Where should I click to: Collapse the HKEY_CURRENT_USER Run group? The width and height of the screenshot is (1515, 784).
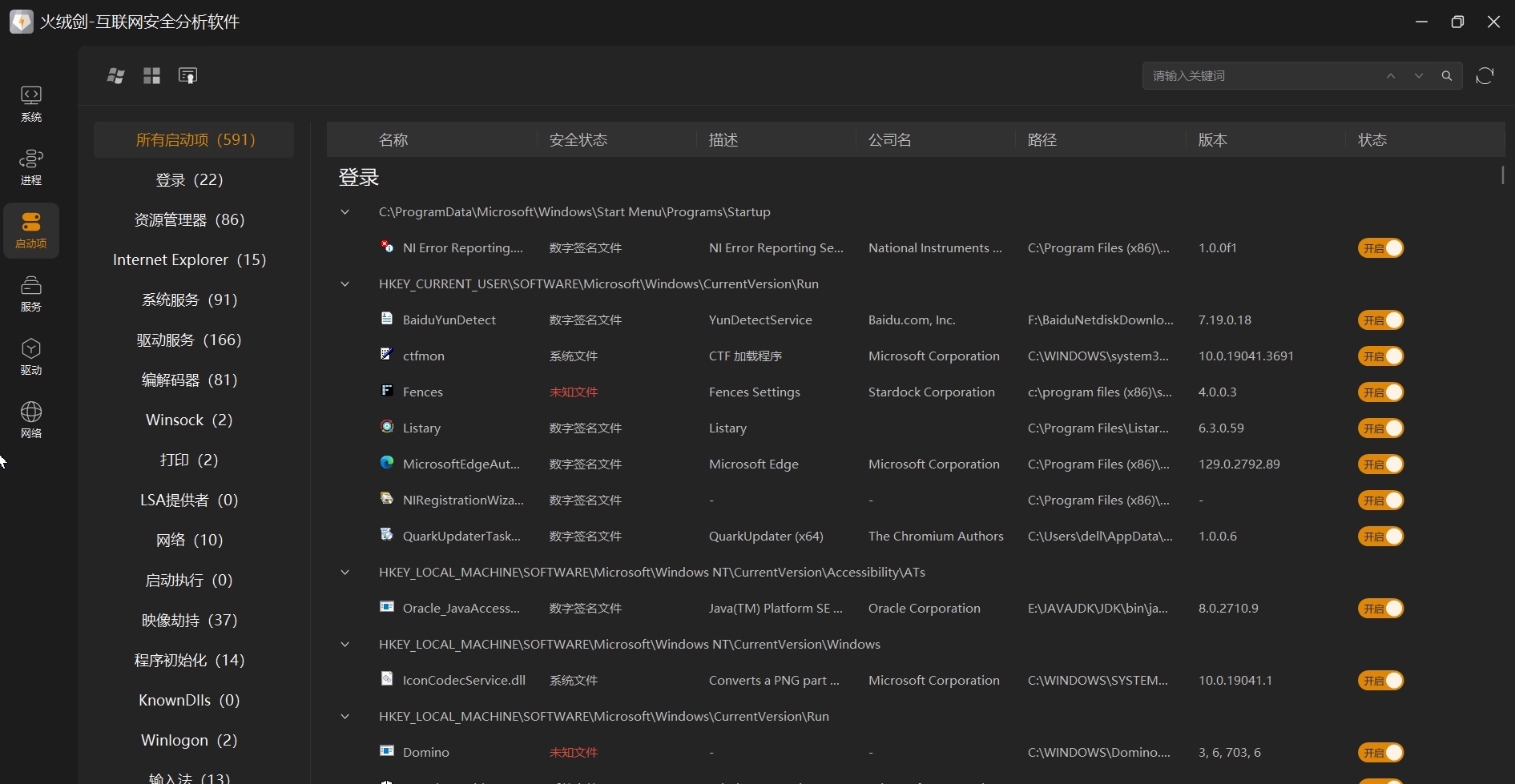(345, 284)
